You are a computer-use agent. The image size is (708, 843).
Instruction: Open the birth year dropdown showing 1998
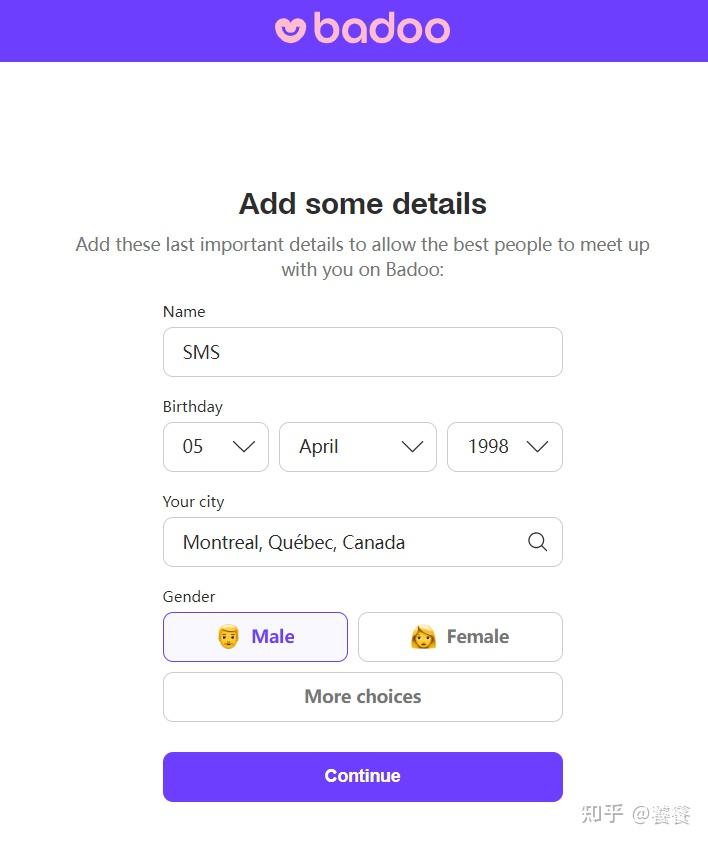[504, 447]
